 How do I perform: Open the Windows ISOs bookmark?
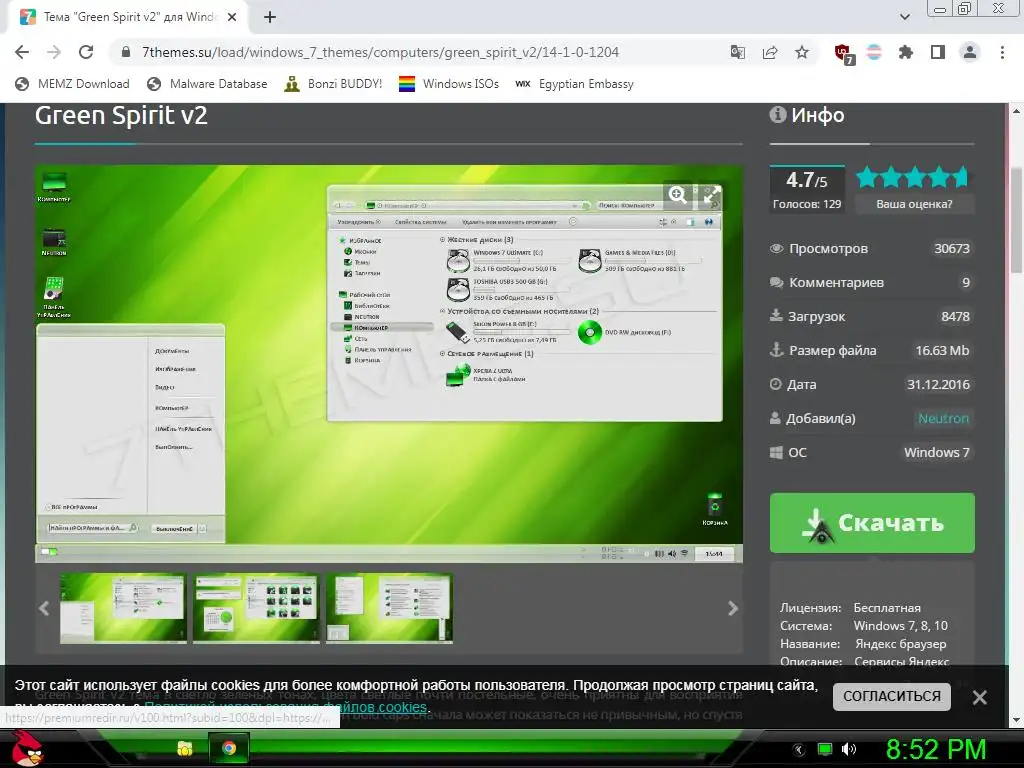click(x=449, y=84)
